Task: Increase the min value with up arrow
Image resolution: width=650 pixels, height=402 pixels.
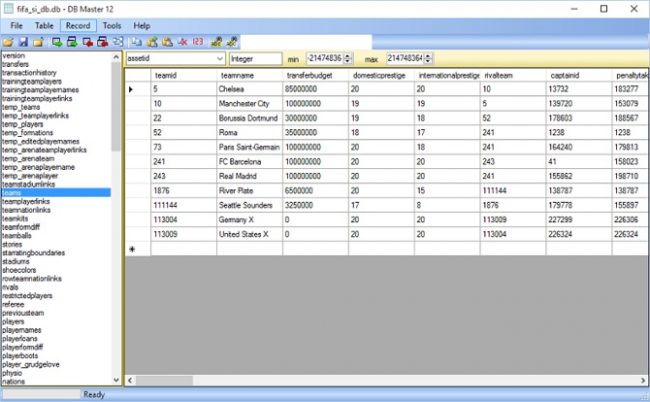Action: coord(348,56)
